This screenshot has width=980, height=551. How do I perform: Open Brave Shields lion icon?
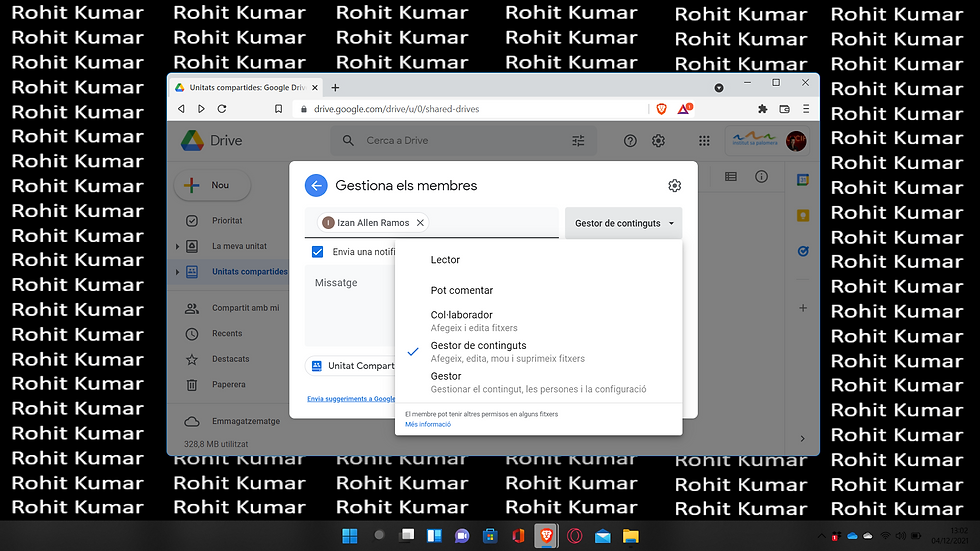pyautogui.click(x=661, y=109)
